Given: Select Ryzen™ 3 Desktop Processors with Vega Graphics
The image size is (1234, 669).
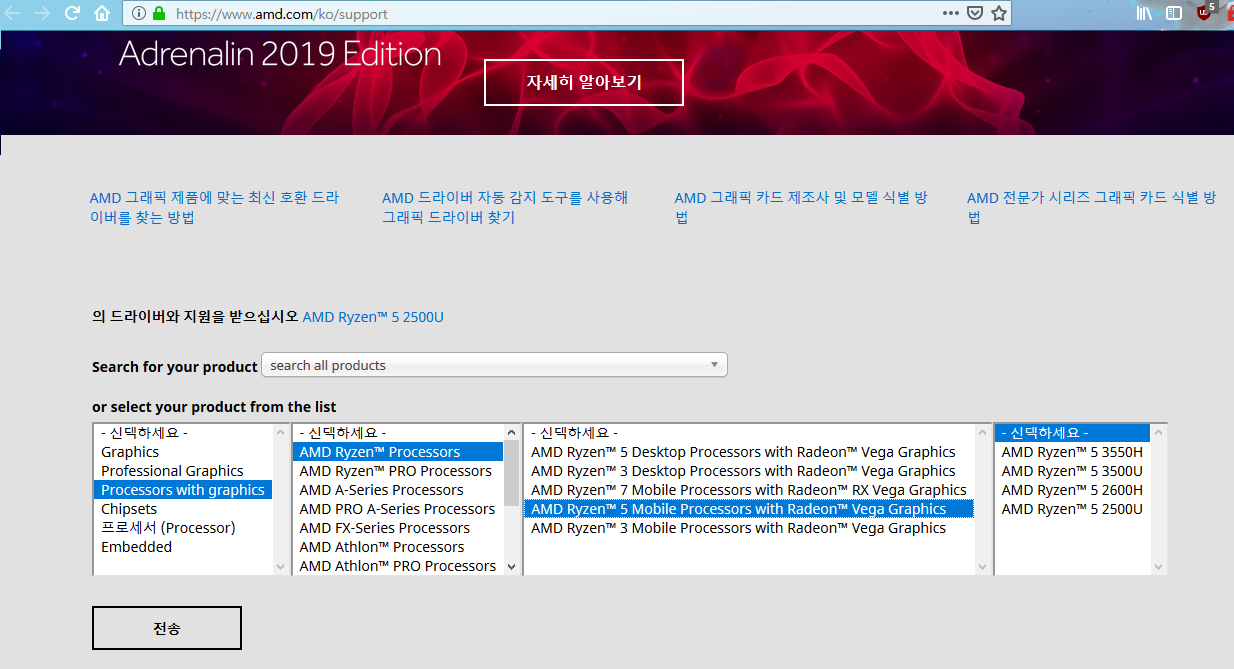Looking at the screenshot, I should (749, 471).
